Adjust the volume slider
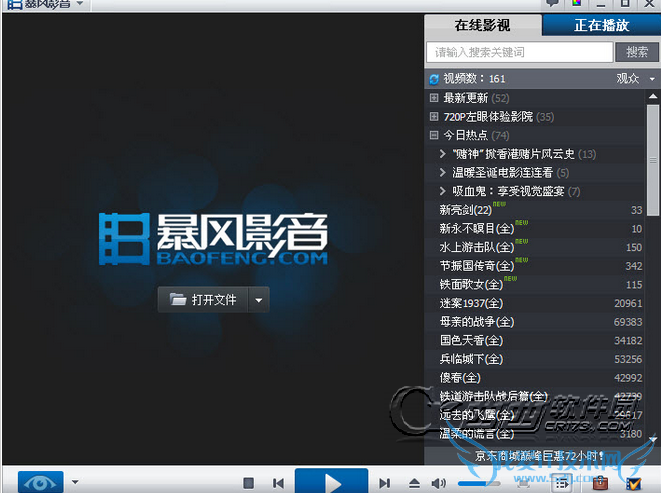 [x=479, y=483]
